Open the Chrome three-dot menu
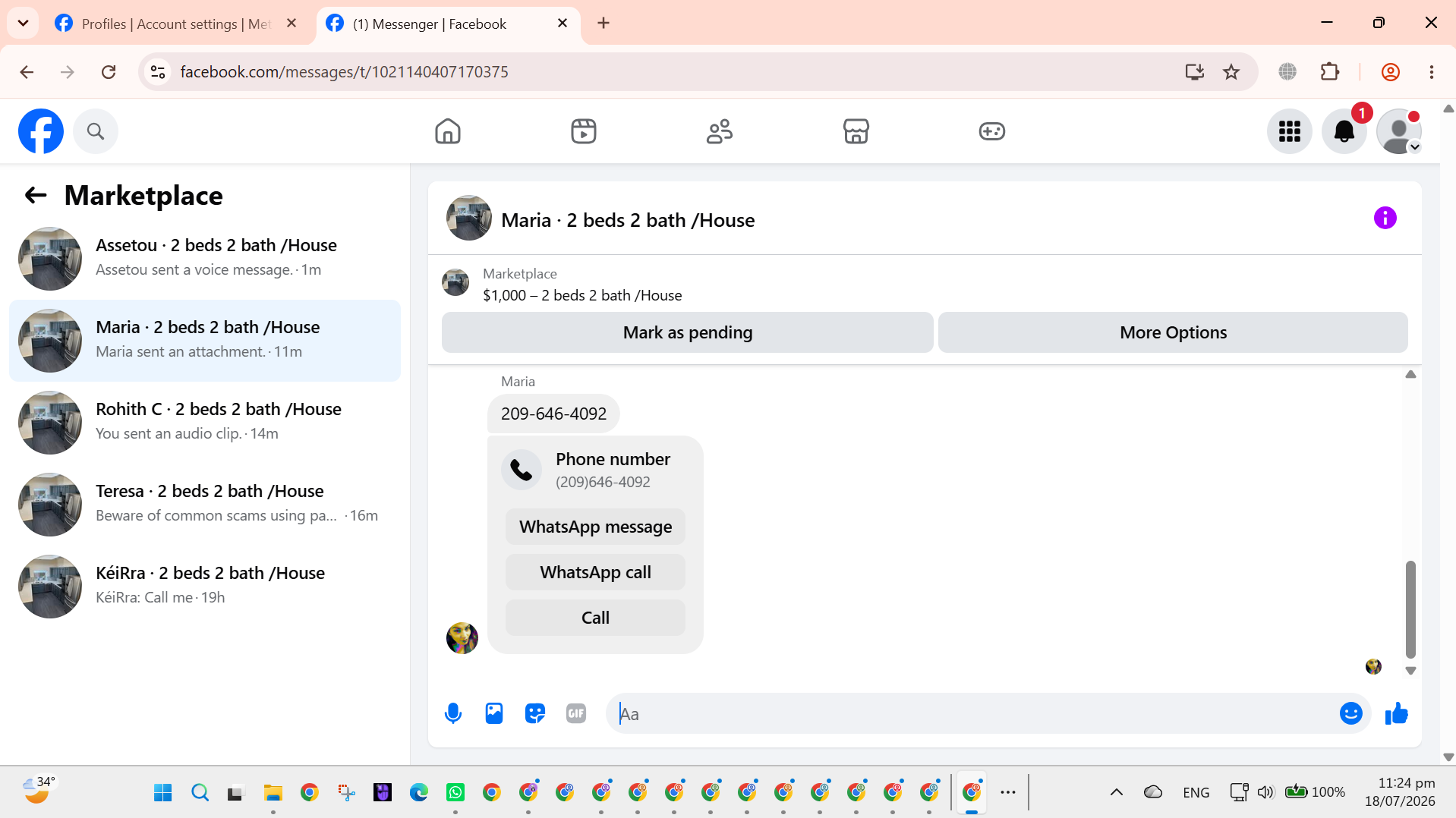 pos(1432,72)
